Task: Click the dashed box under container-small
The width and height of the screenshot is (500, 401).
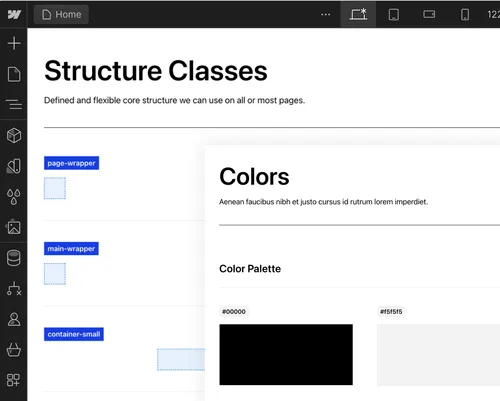Action: tap(181, 359)
